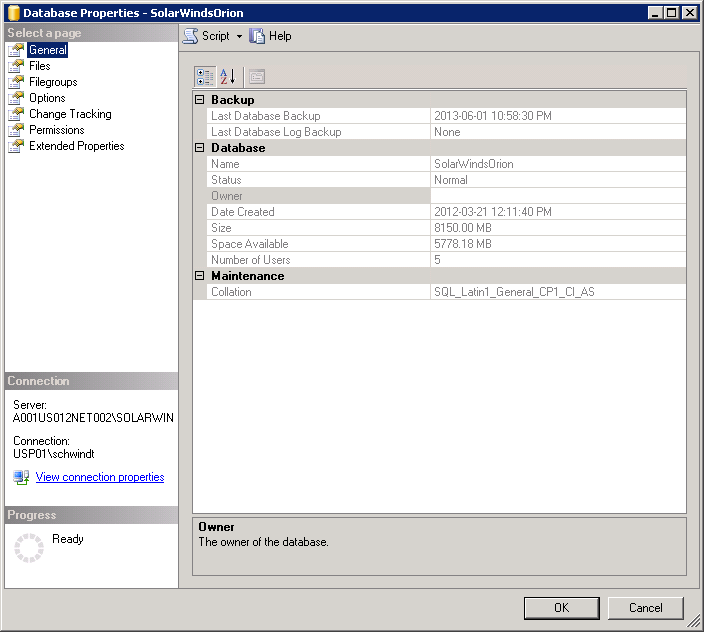Collapse the Database section
This screenshot has width=704, height=632.
point(200,148)
